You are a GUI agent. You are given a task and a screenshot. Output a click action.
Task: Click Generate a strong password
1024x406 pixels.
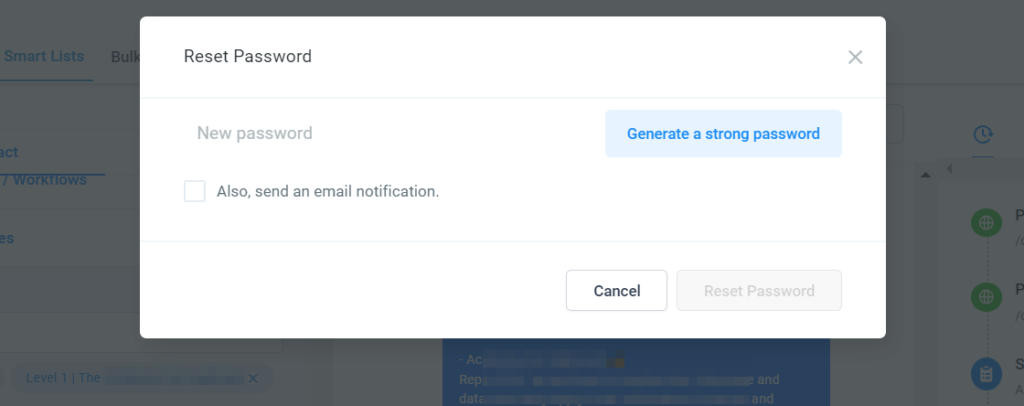tap(723, 134)
